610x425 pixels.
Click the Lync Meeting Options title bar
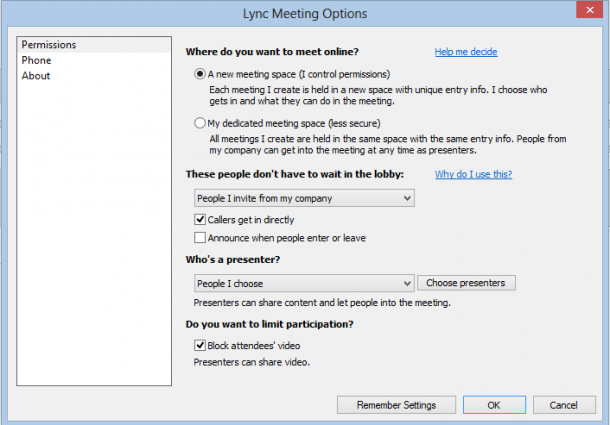(x=305, y=14)
